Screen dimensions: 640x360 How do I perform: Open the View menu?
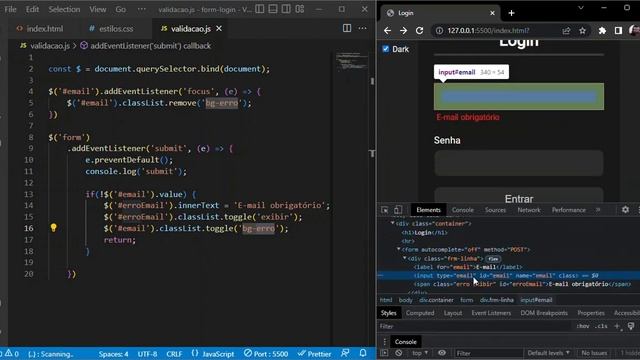point(98,9)
